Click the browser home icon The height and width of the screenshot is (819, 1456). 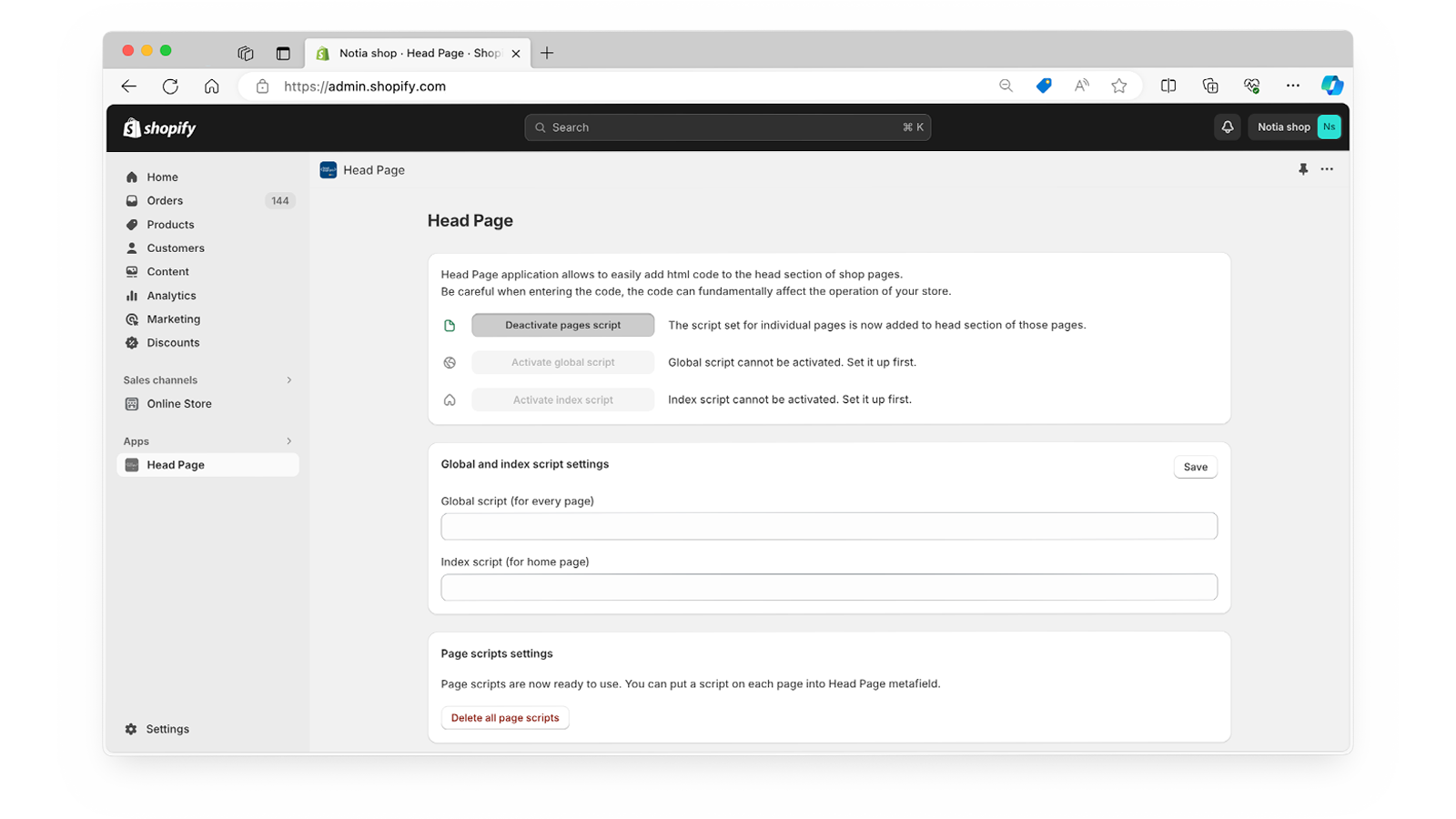[x=211, y=86]
